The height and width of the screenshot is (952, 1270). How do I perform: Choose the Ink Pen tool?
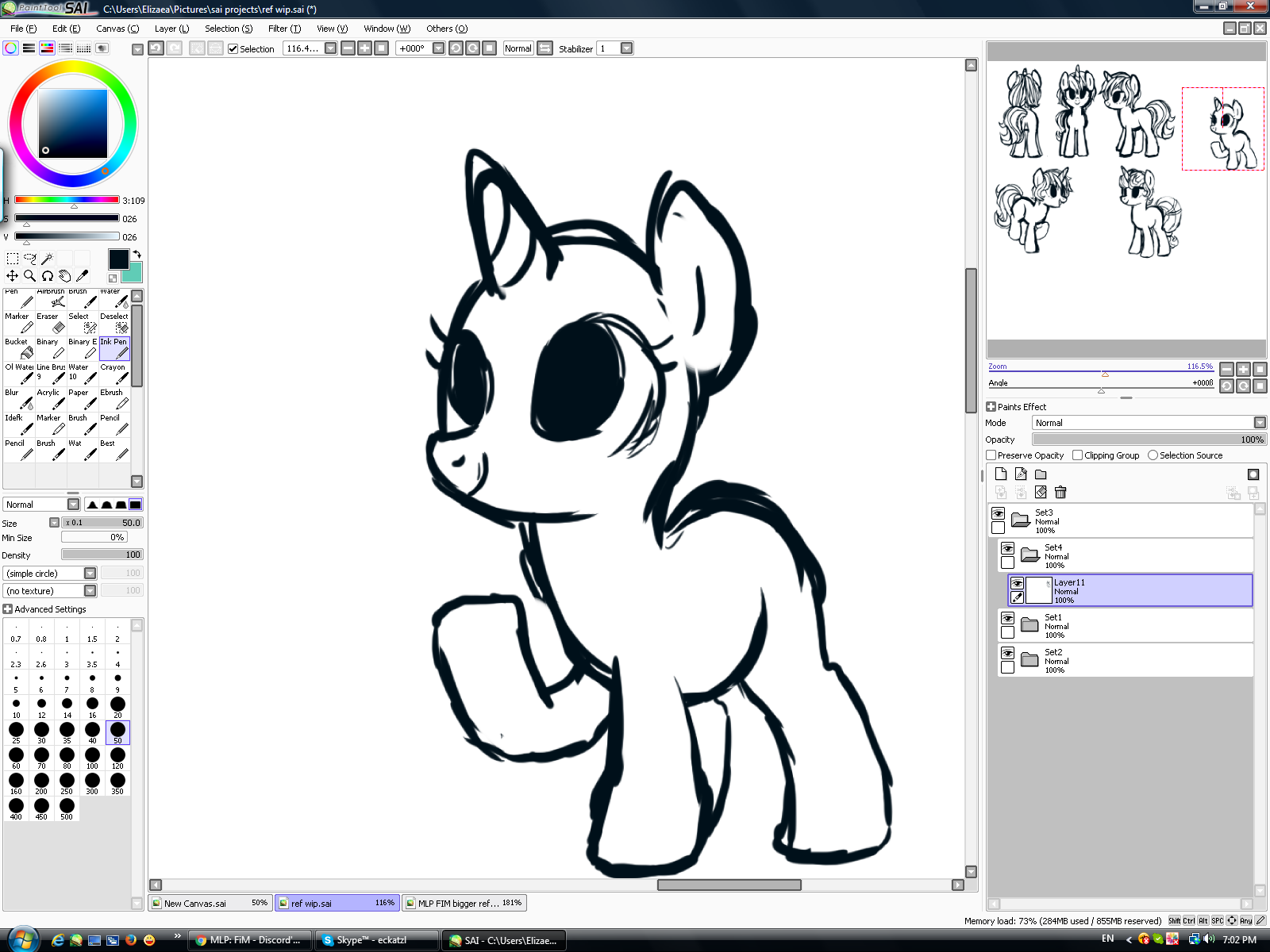[114, 349]
